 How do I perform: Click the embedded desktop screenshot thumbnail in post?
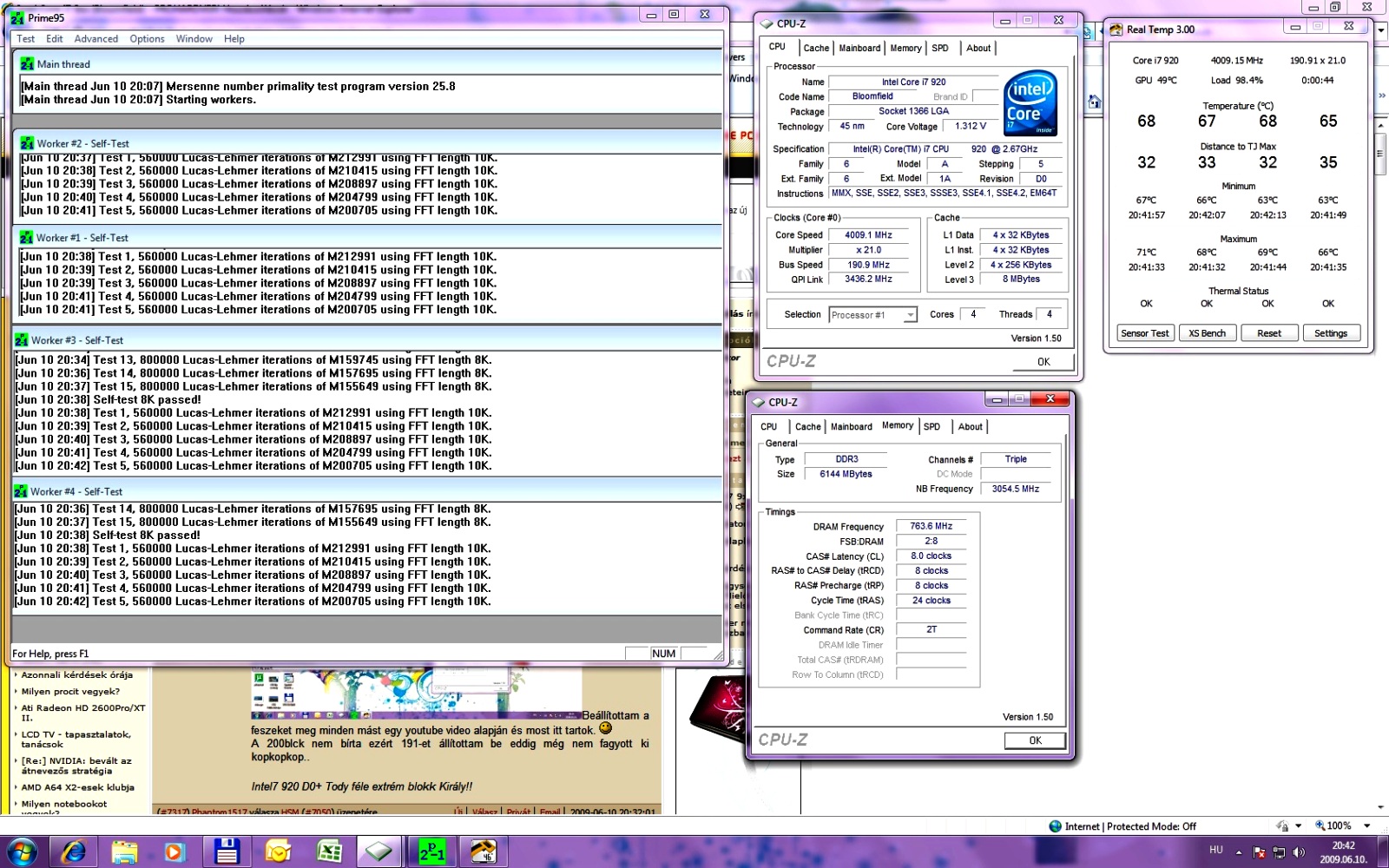pos(416,694)
